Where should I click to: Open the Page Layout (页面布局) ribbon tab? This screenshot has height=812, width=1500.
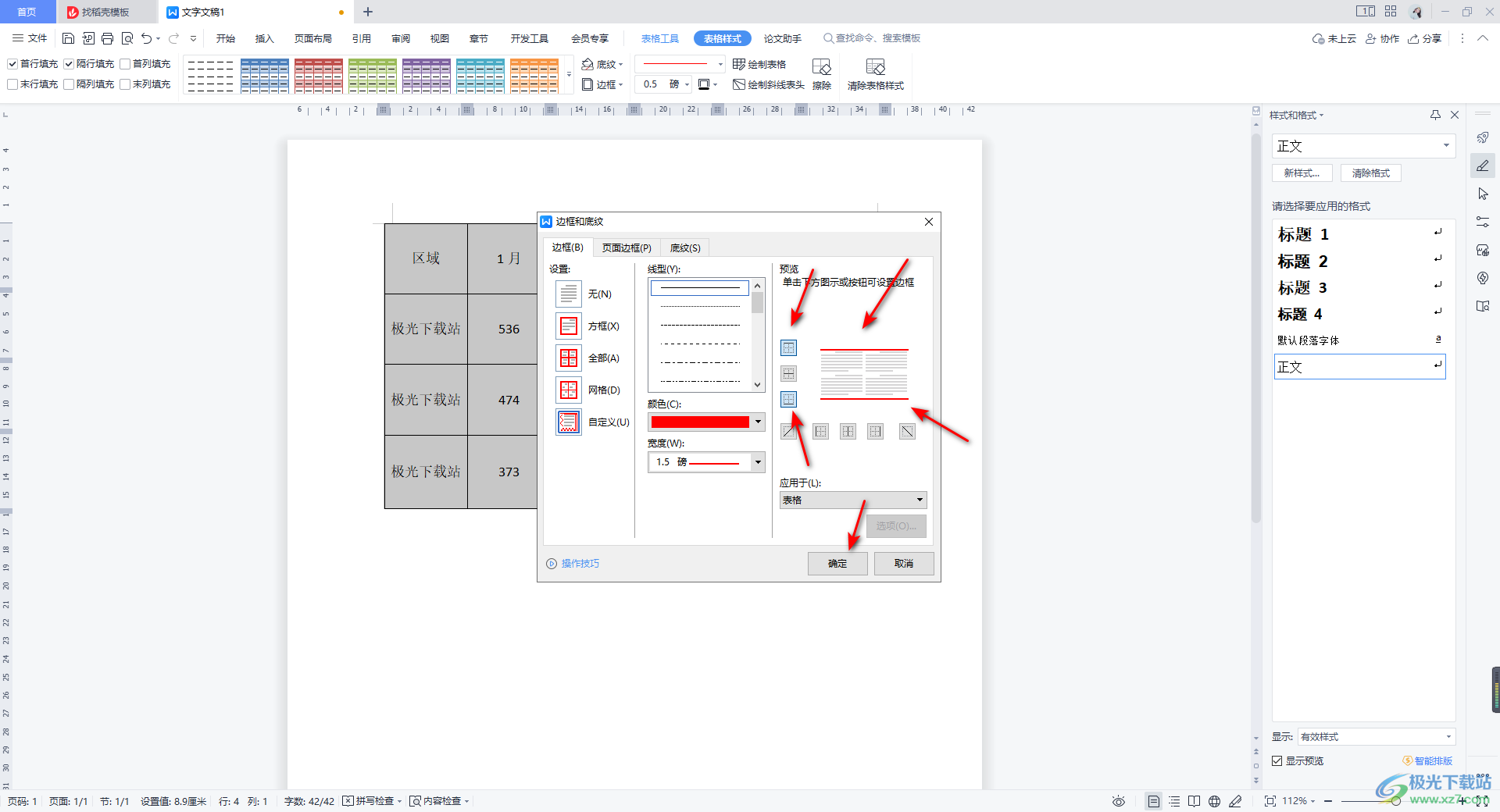(x=313, y=38)
